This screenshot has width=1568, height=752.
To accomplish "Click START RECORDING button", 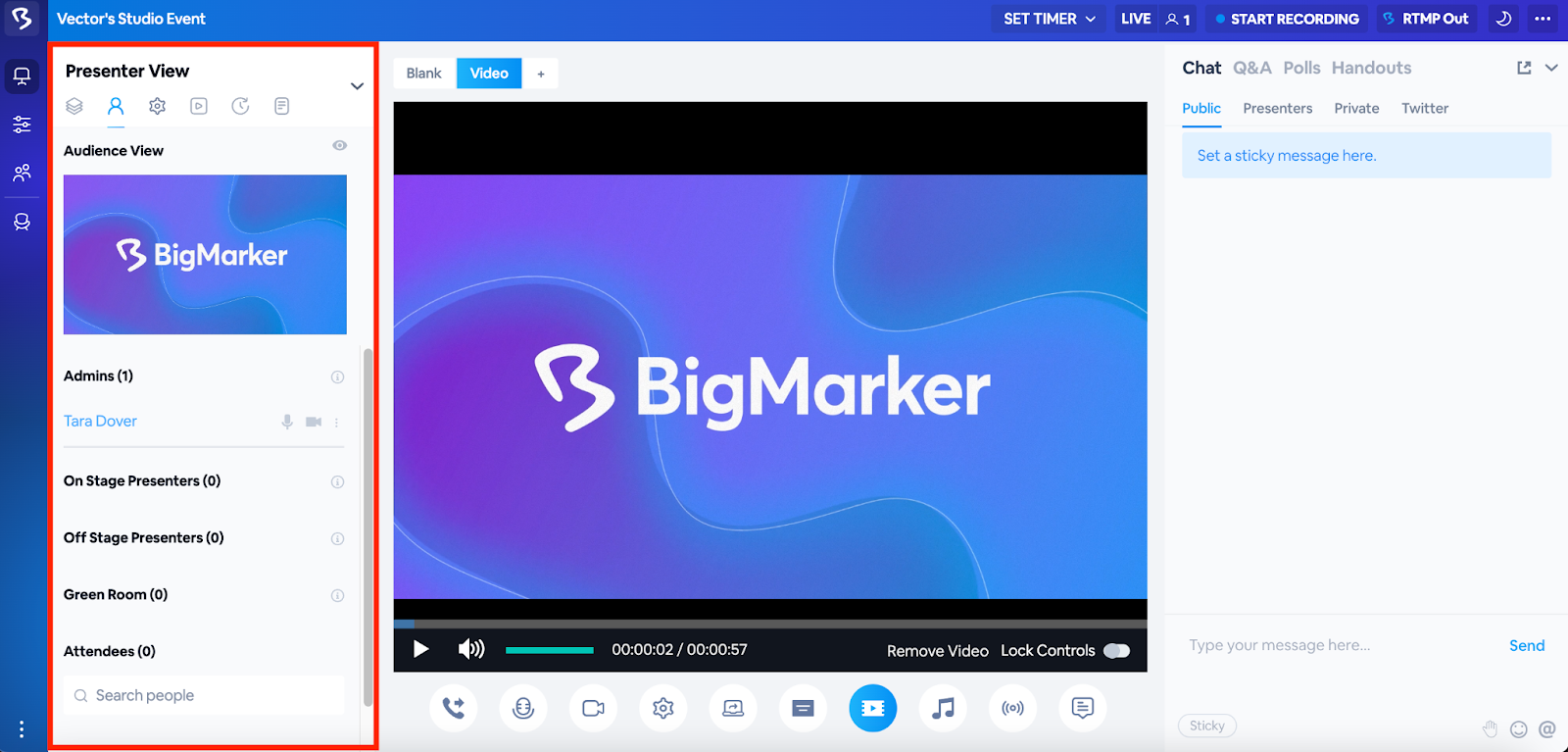I will point(1286,19).
